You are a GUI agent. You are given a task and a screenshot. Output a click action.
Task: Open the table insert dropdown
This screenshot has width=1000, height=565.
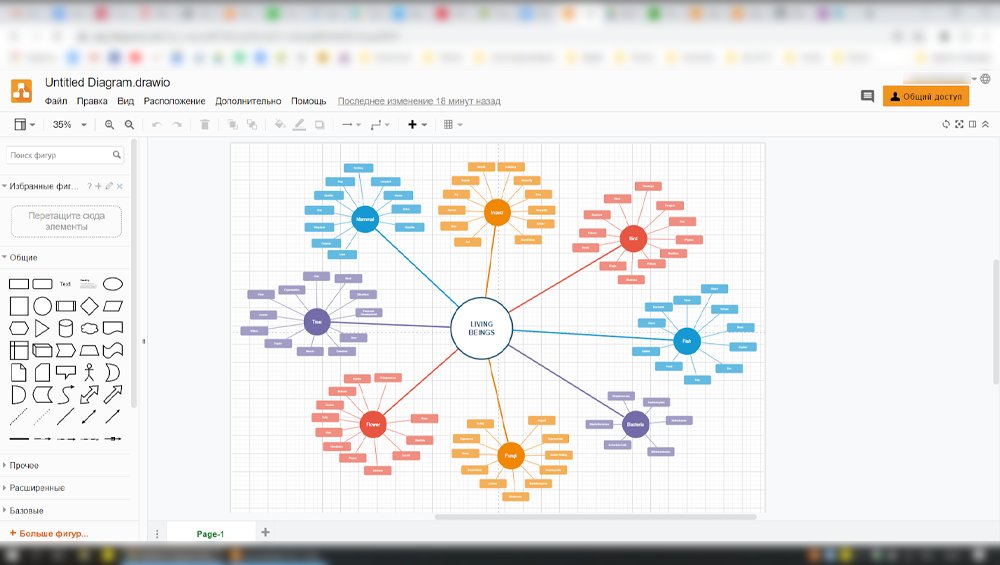coord(452,125)
